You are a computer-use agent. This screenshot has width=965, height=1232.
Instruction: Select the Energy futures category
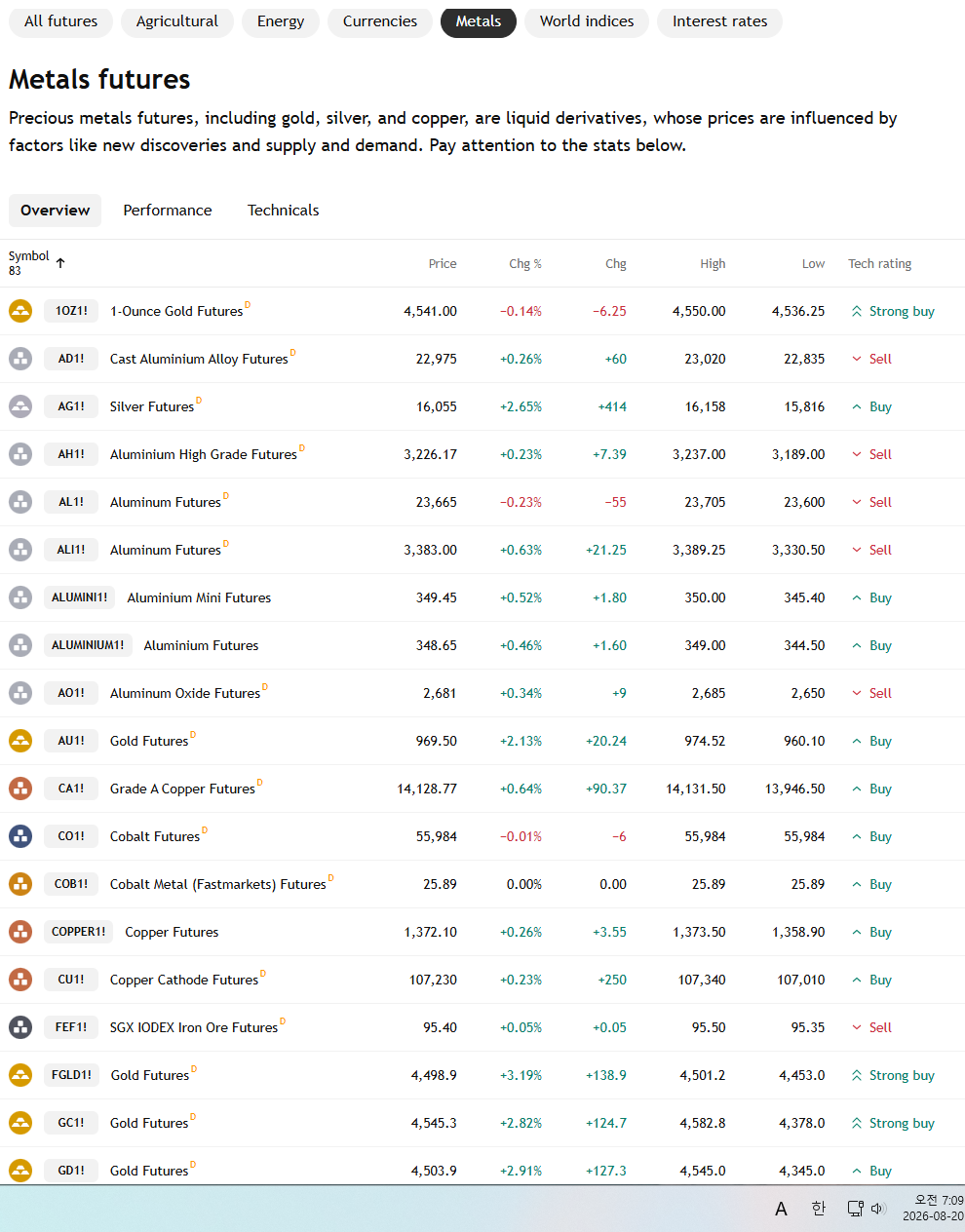(x=281, y=21)
